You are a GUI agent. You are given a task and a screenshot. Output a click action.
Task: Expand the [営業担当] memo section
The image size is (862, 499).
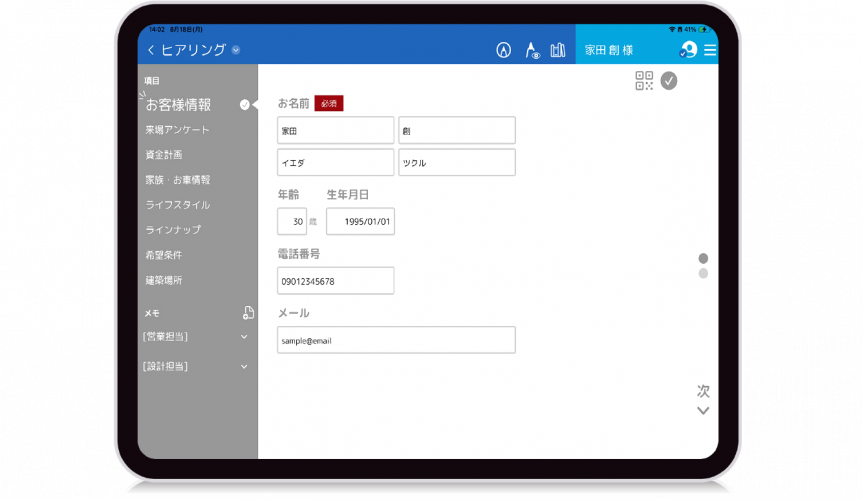(244, 337)
